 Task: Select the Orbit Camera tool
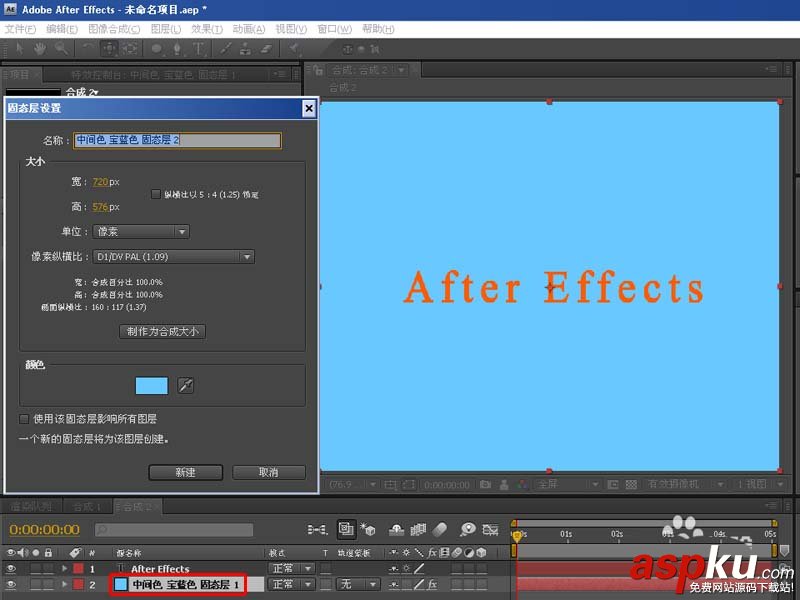pos(109,48)
